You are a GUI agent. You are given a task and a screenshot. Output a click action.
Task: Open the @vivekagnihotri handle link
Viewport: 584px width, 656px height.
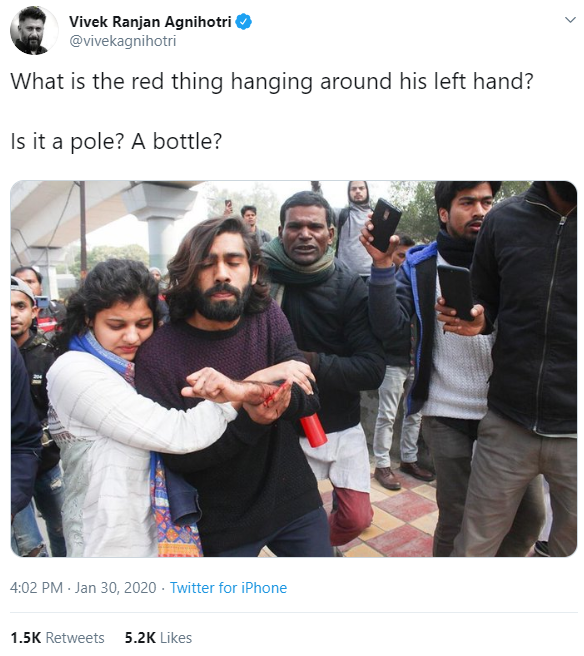pos(123,41)
